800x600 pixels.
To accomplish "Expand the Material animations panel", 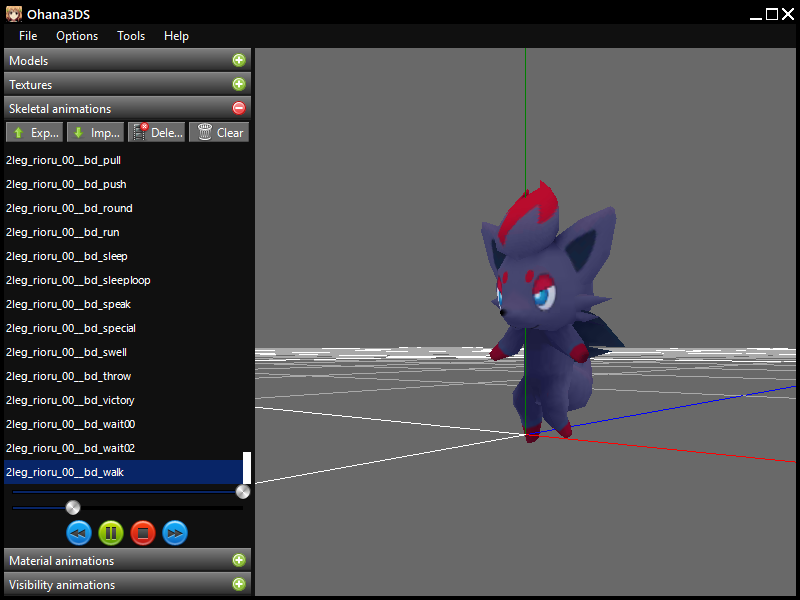I will pos(238,561).
